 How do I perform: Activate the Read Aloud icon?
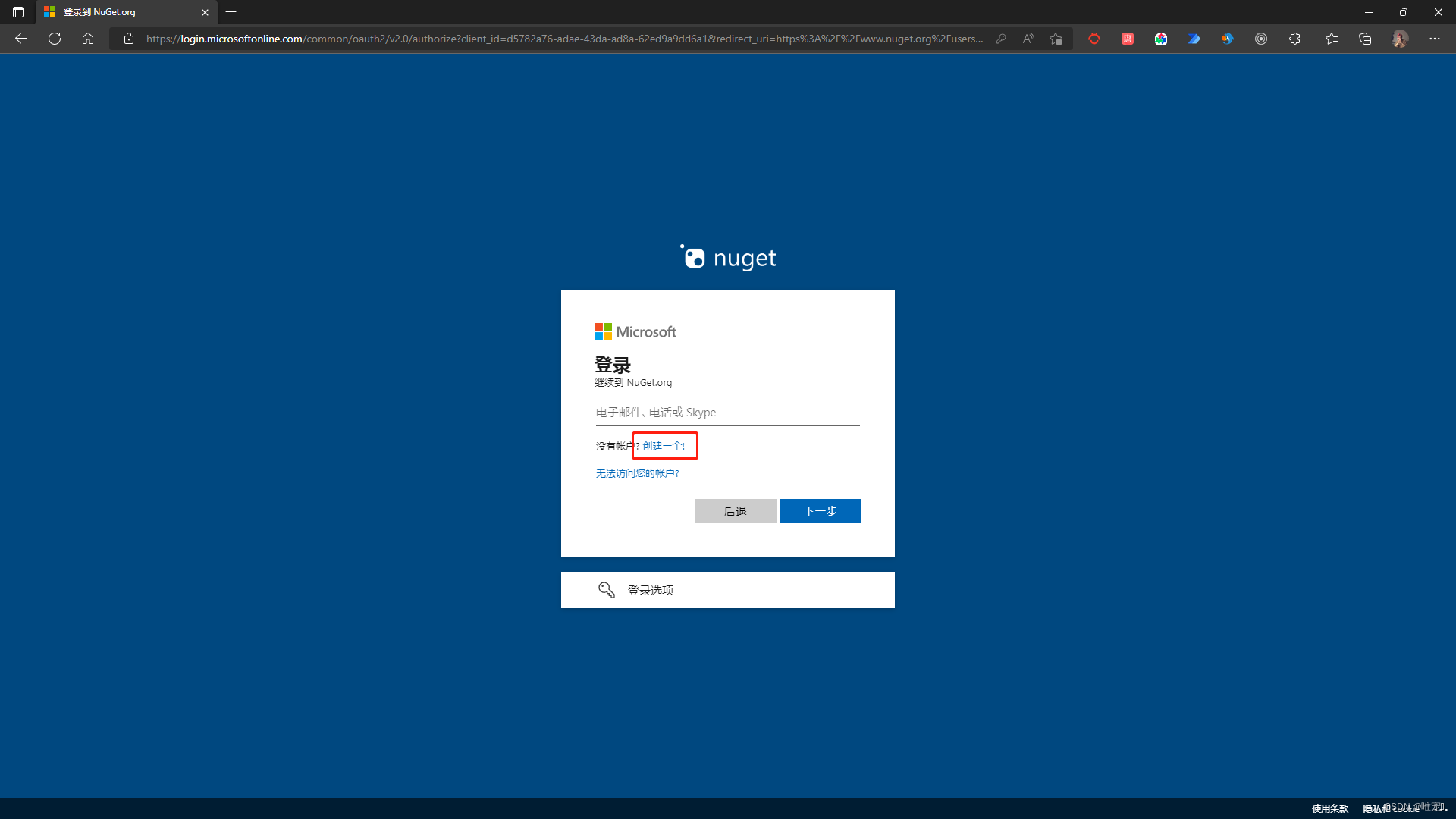pos(1028,39)
